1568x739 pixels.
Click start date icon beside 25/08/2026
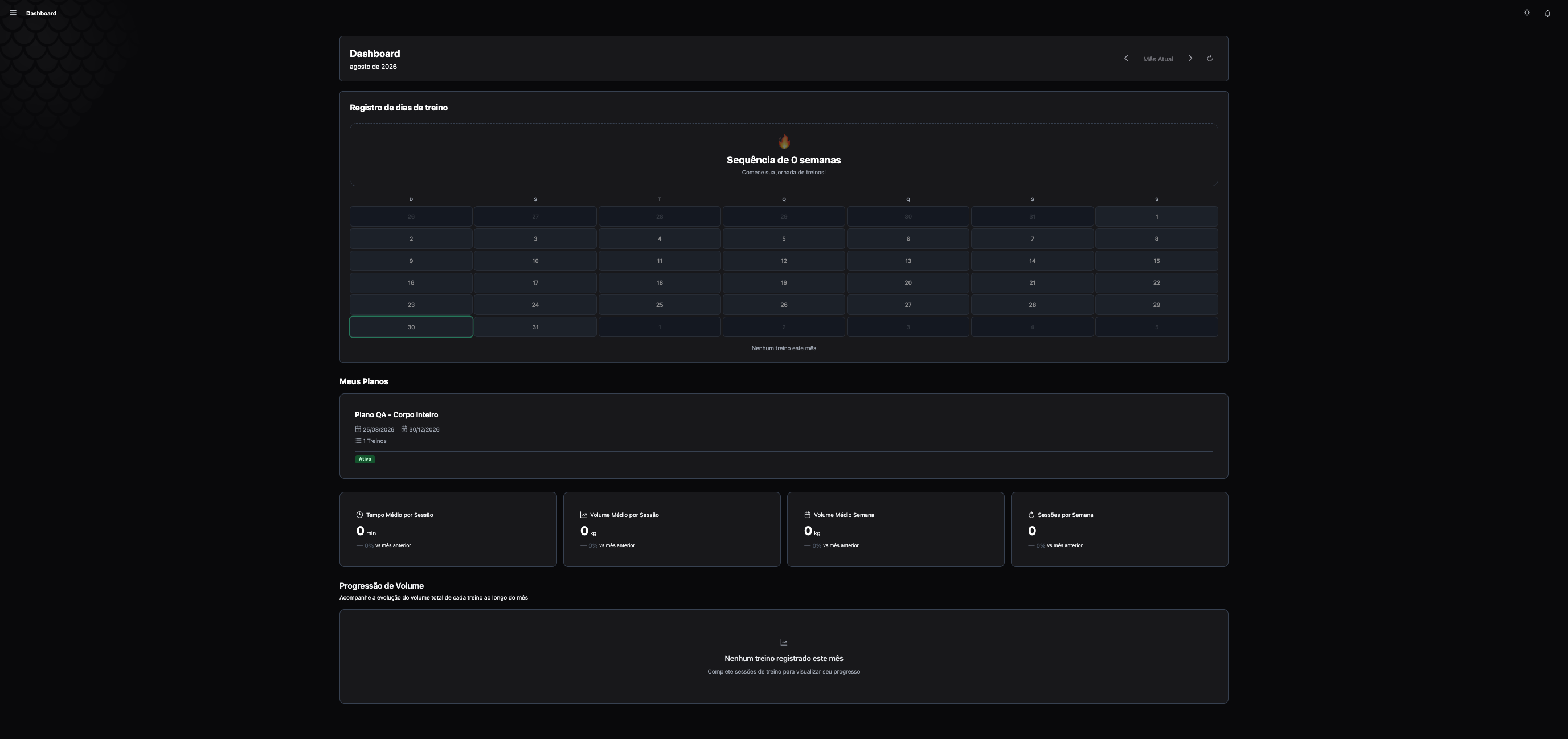click(358, 429)
